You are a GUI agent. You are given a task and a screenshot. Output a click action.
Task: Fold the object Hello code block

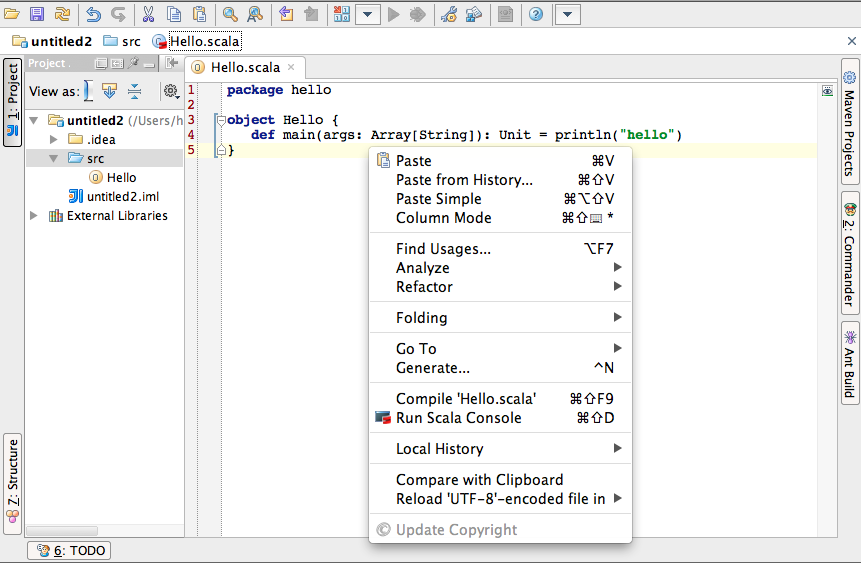221,120
